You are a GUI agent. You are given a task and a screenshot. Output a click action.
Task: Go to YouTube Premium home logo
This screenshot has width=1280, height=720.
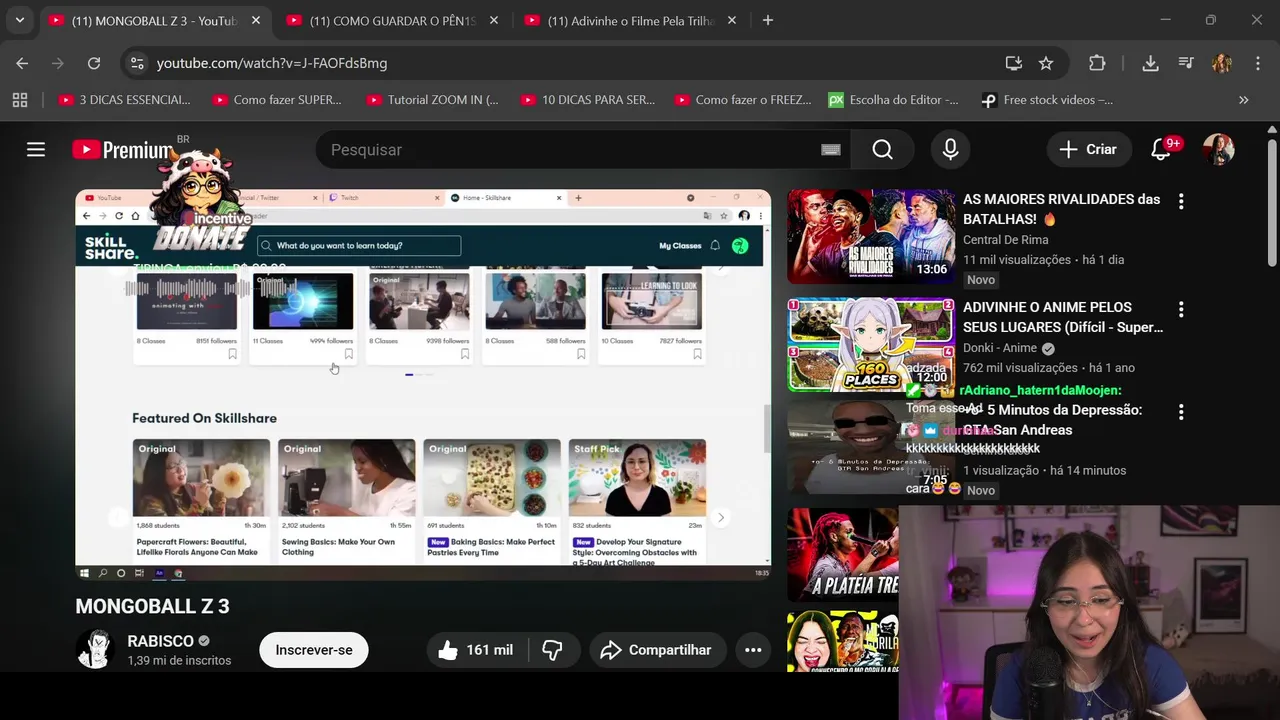(x=122, y=150)
